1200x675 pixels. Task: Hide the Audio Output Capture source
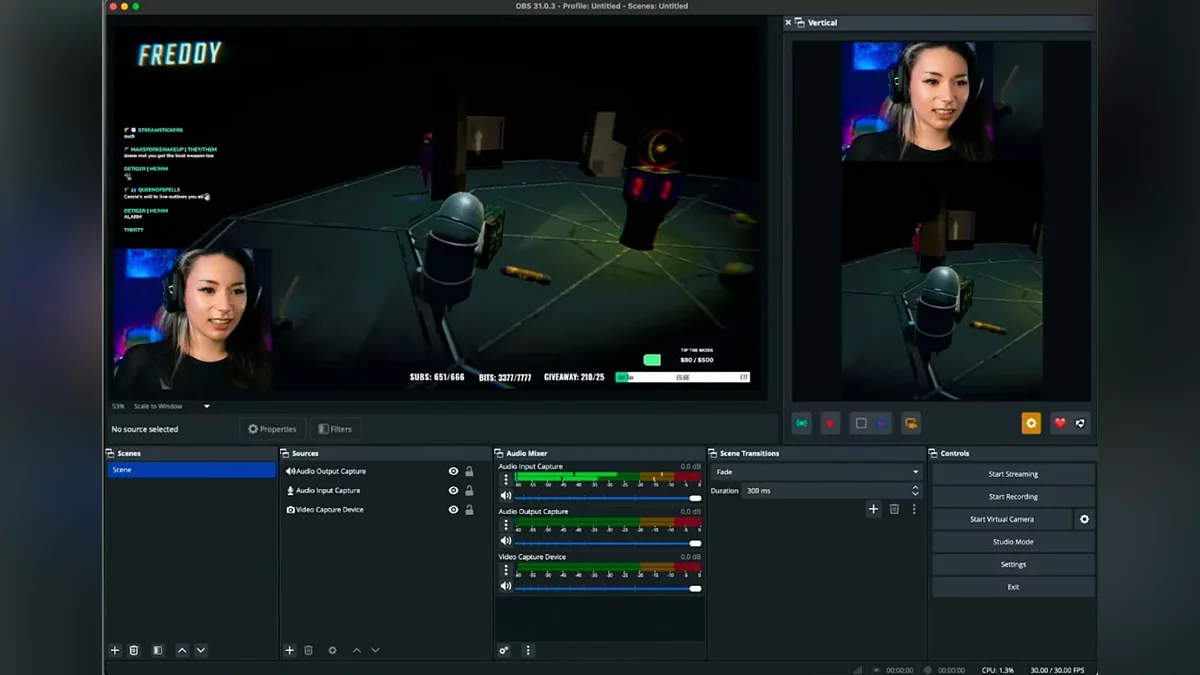(x=454, y=471)
